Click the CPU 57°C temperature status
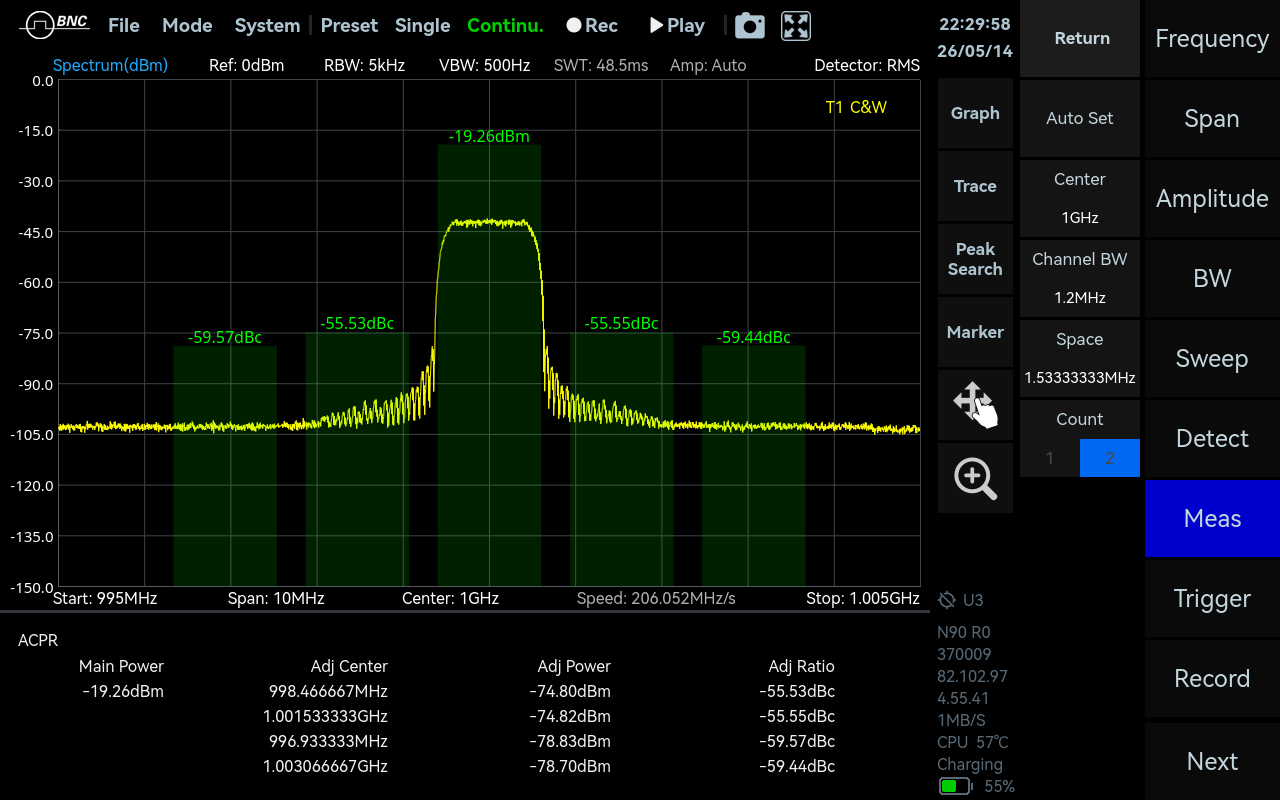This screenshot has height=800, width=1280. 973,742
